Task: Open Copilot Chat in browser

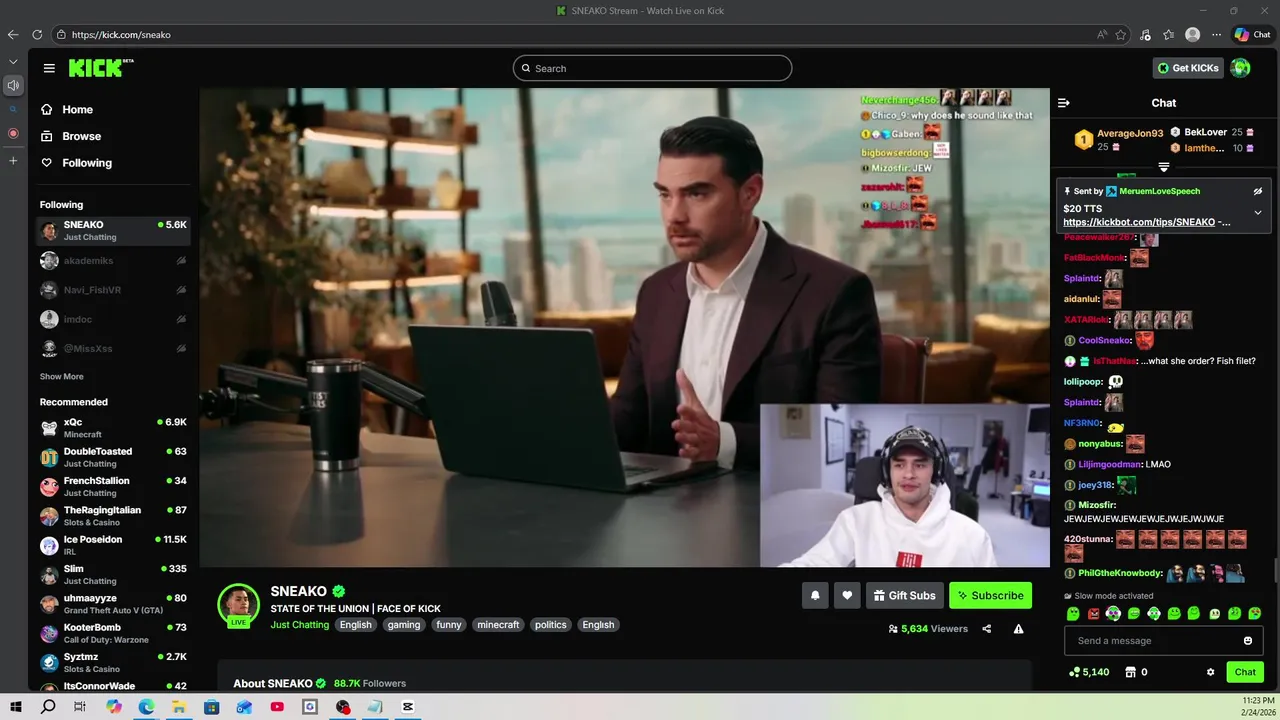Action: pos(1252,34)
